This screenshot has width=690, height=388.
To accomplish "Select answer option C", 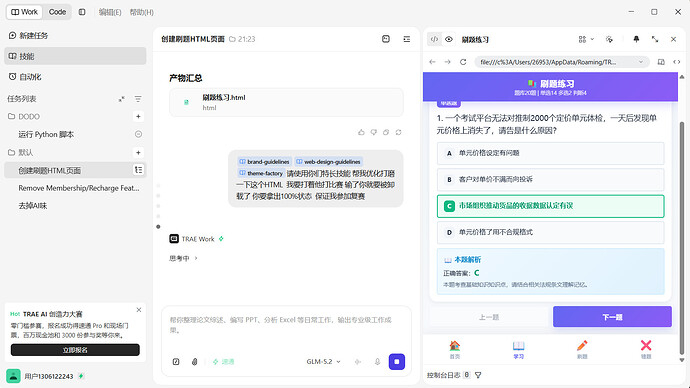I will pyautogui.click(x=551, y=206).
